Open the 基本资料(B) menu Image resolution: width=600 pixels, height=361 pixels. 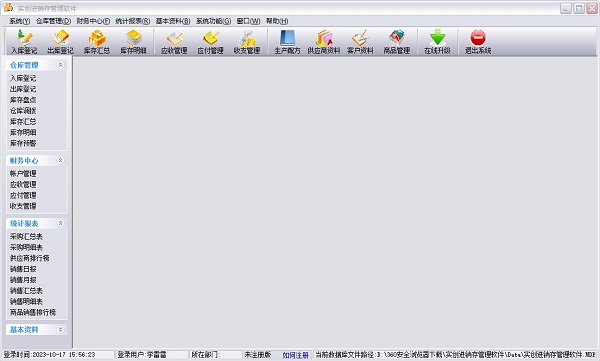(173, 21)
